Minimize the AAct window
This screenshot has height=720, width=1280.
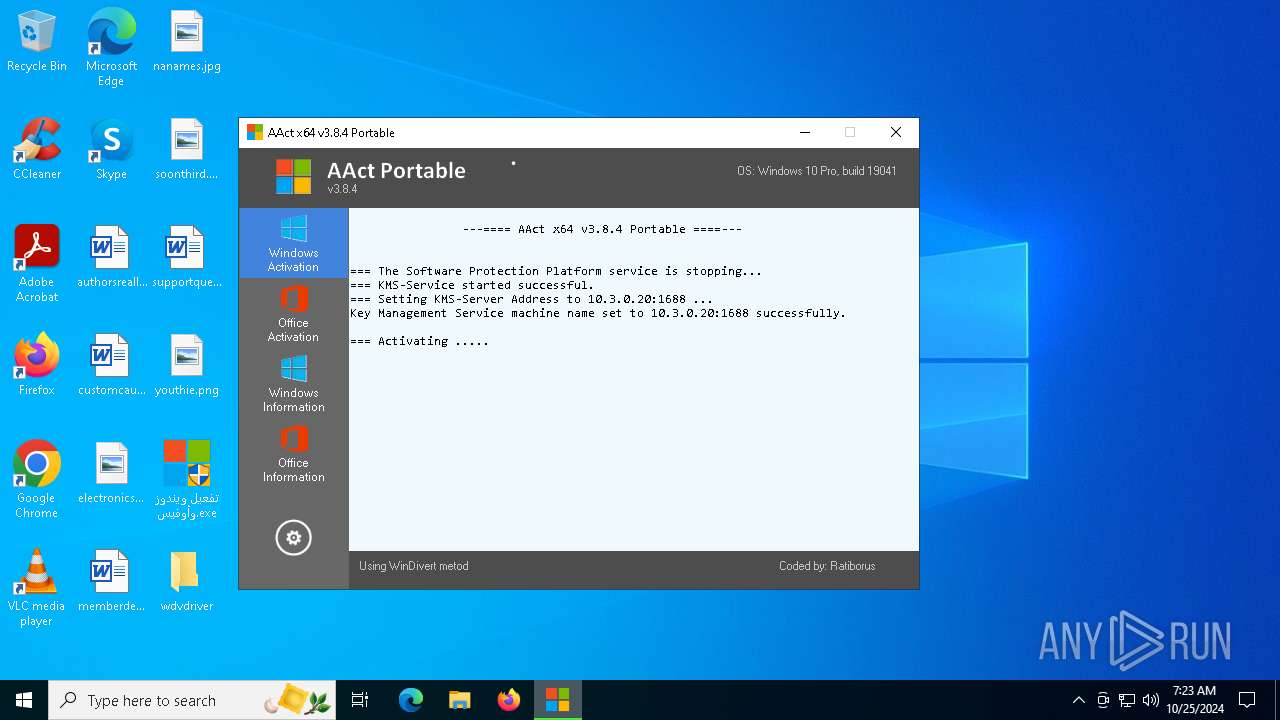[x=804, y=132]
